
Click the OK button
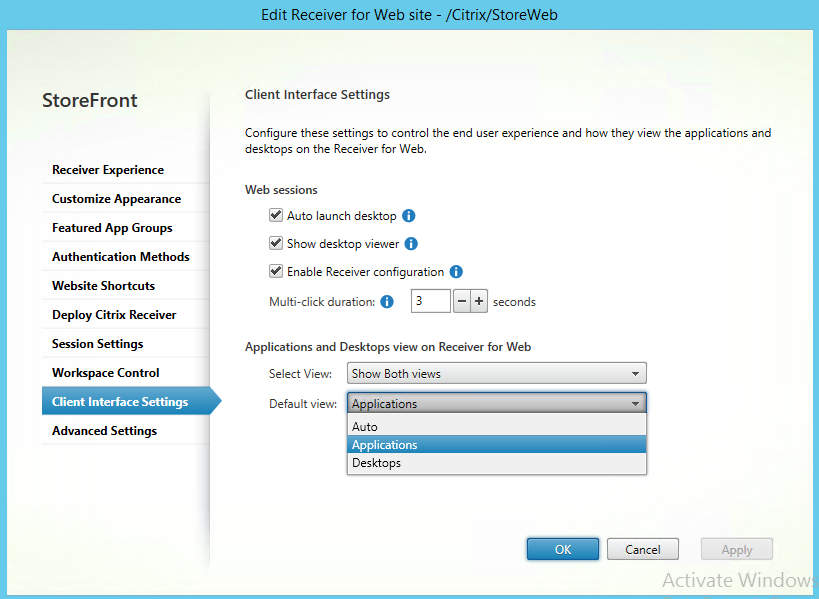tap(563, 549)
